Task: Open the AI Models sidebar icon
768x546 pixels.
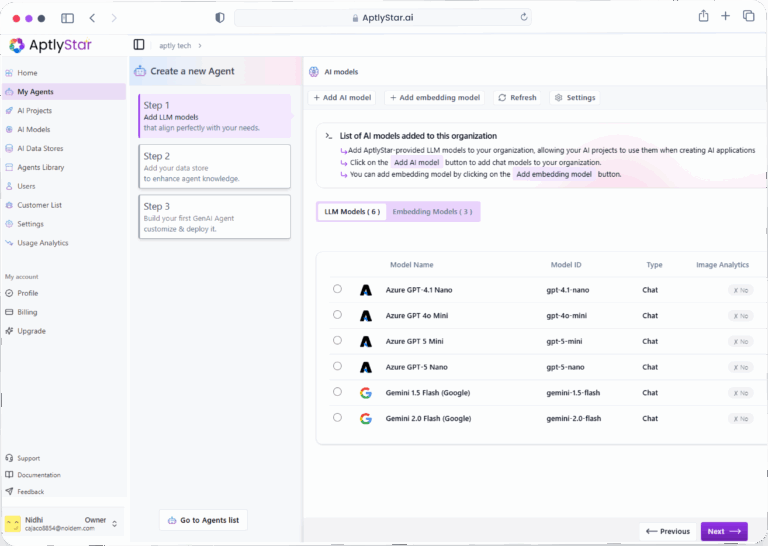Action: pos(9,130)
